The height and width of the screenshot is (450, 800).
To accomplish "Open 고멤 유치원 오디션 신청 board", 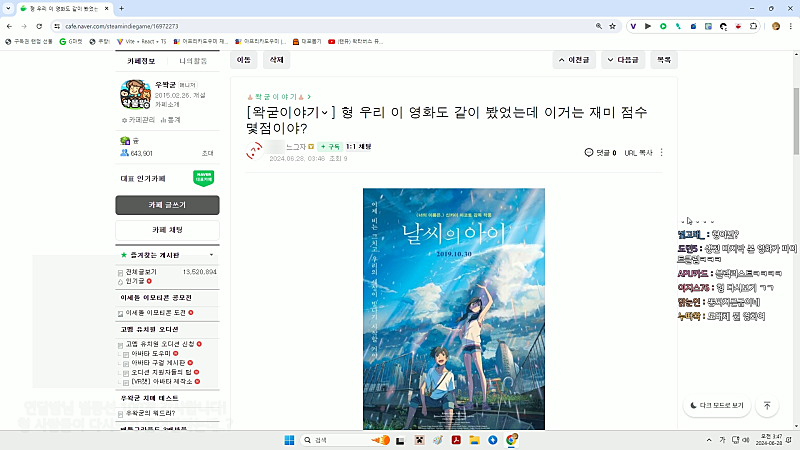I will click(160, 344).
